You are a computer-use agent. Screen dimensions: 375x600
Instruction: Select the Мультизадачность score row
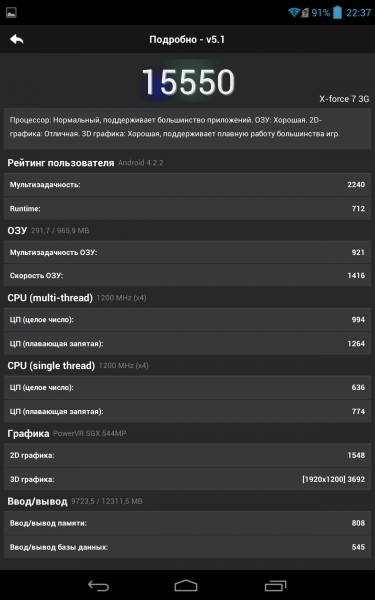coord(188,184)
